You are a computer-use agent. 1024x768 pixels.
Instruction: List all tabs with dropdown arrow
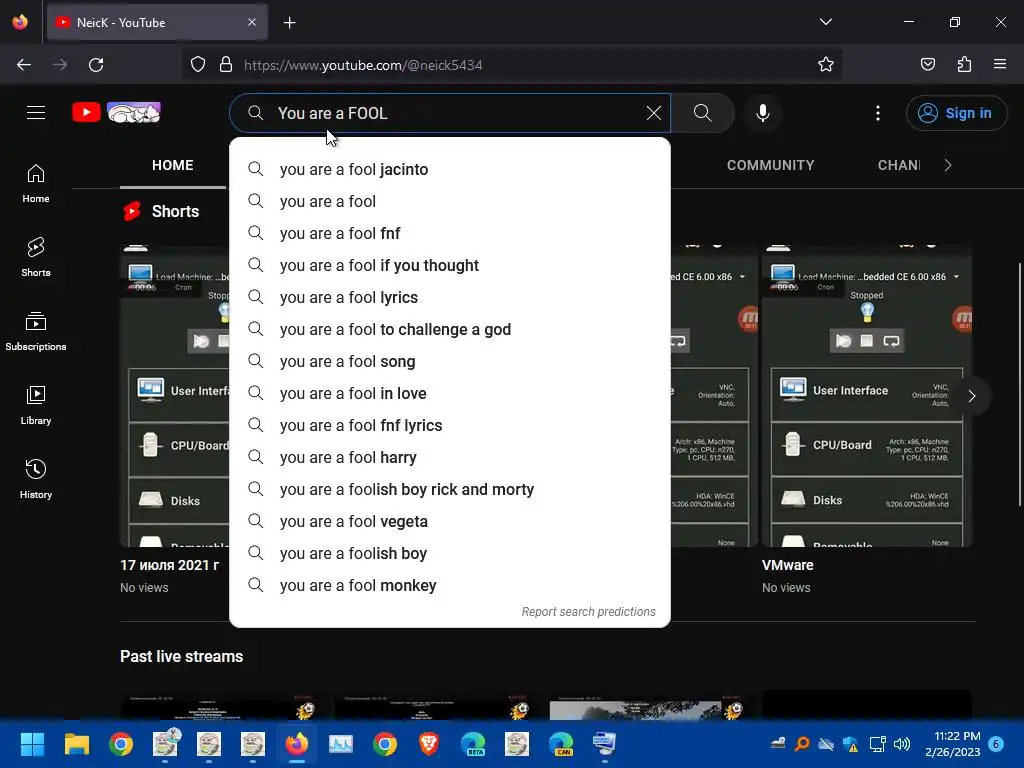coord(825,22)
